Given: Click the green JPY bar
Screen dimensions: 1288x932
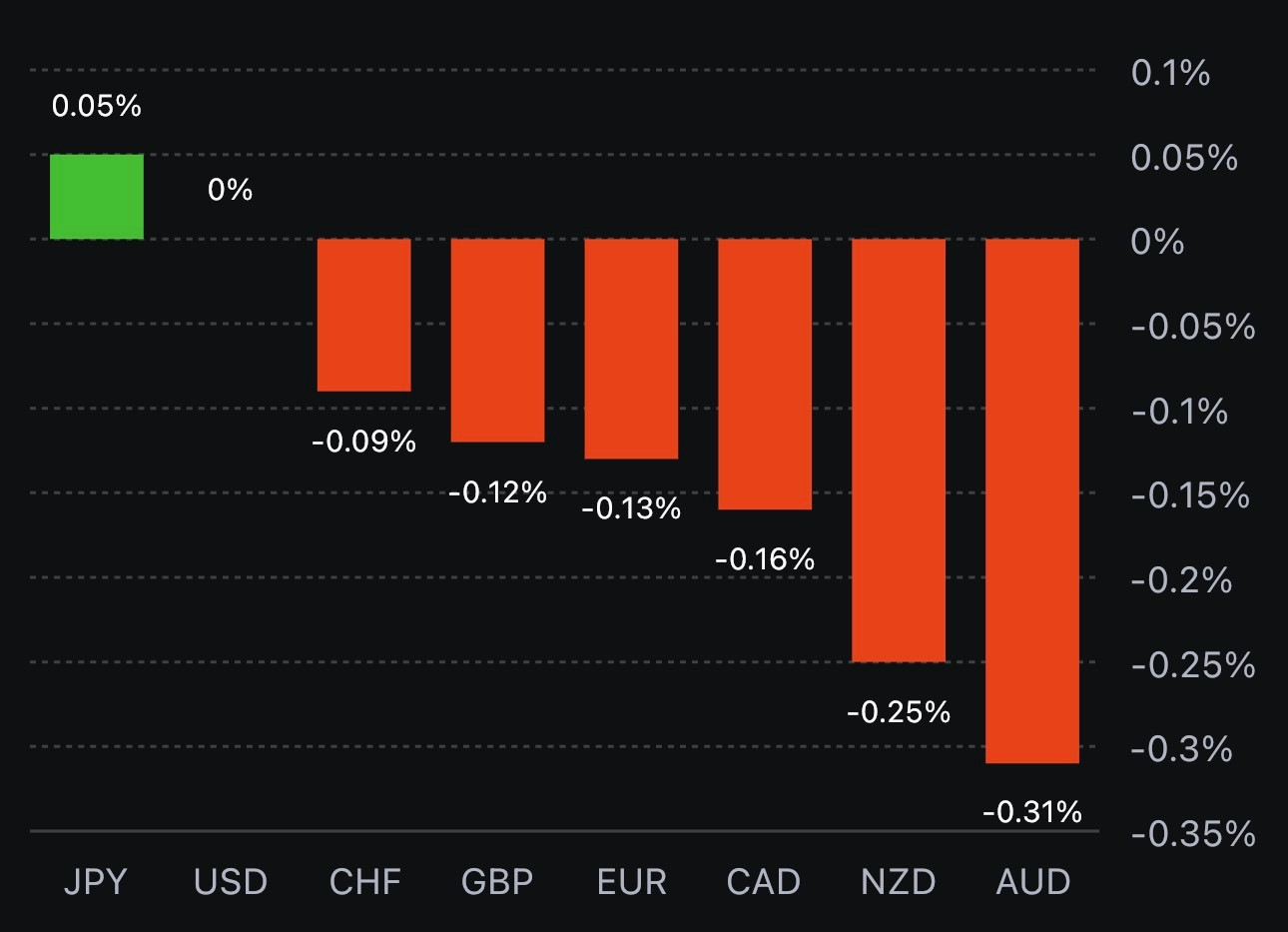Looking at the screenshot, I should pos(97,197).
